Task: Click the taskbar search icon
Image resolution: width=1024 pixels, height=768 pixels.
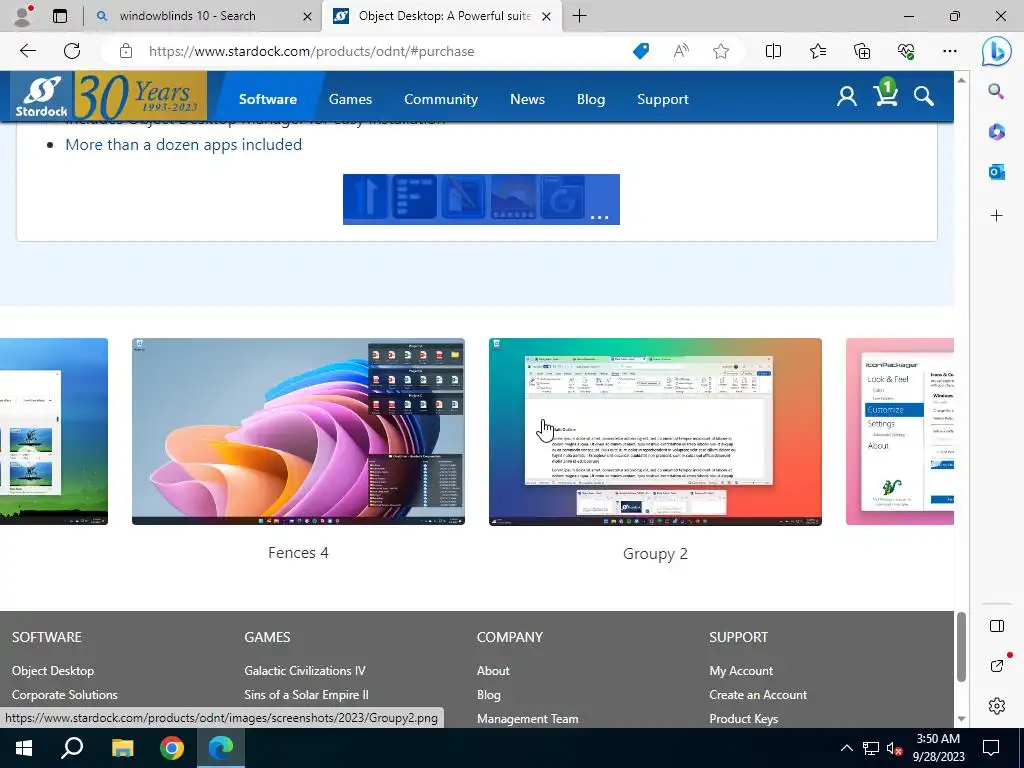Action: tap(72, 748)
